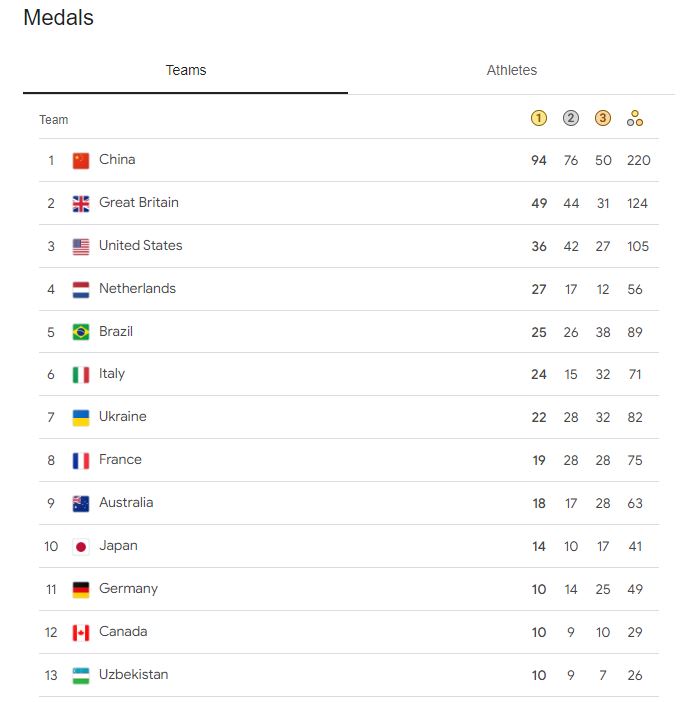This screenshot has height=702, width=690.
Task: Click China's total medal count 220
Action: click(639, 160)
